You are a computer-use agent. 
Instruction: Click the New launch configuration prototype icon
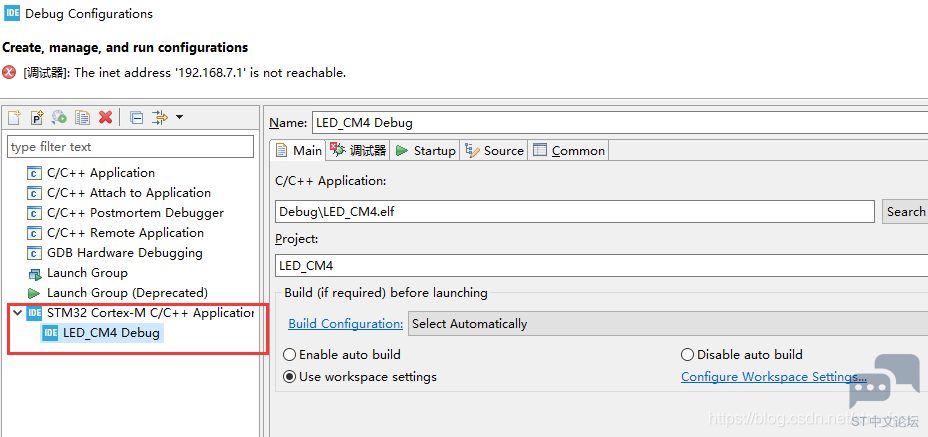click(37, 117)
